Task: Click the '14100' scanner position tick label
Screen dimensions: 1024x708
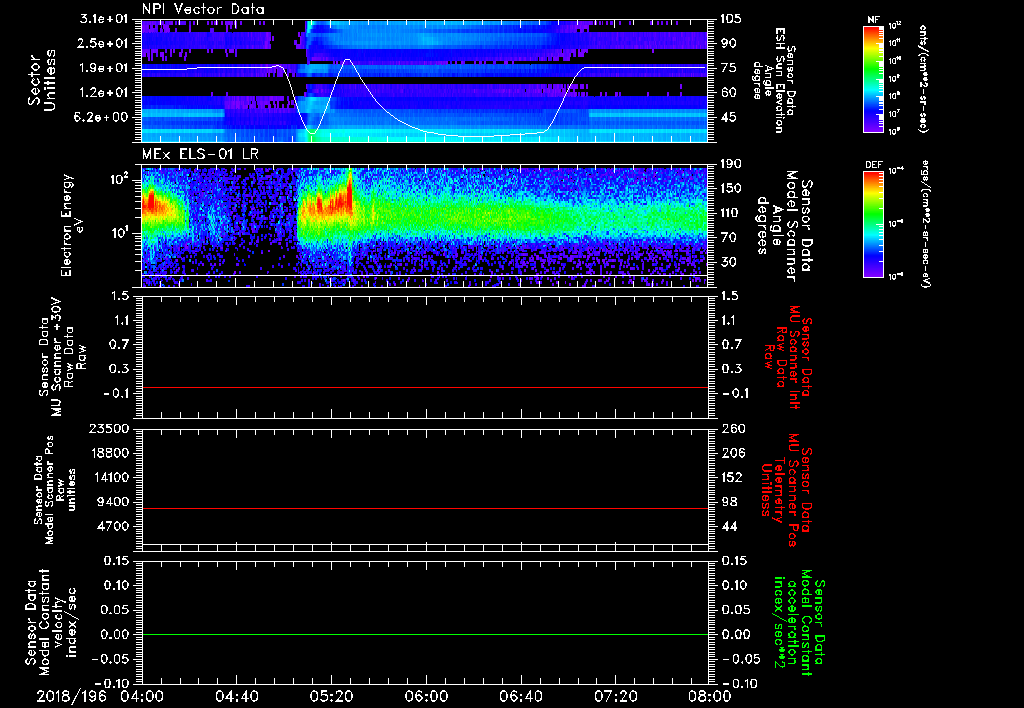Action: tap(110, 477)
